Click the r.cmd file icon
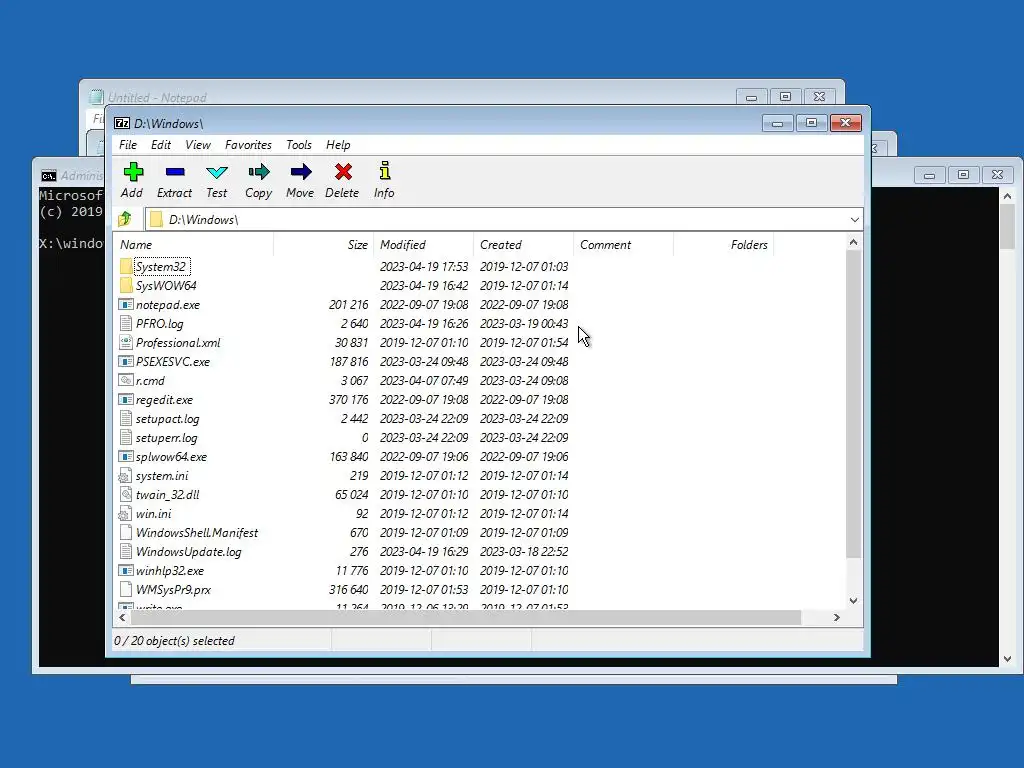 coord(126,380)
